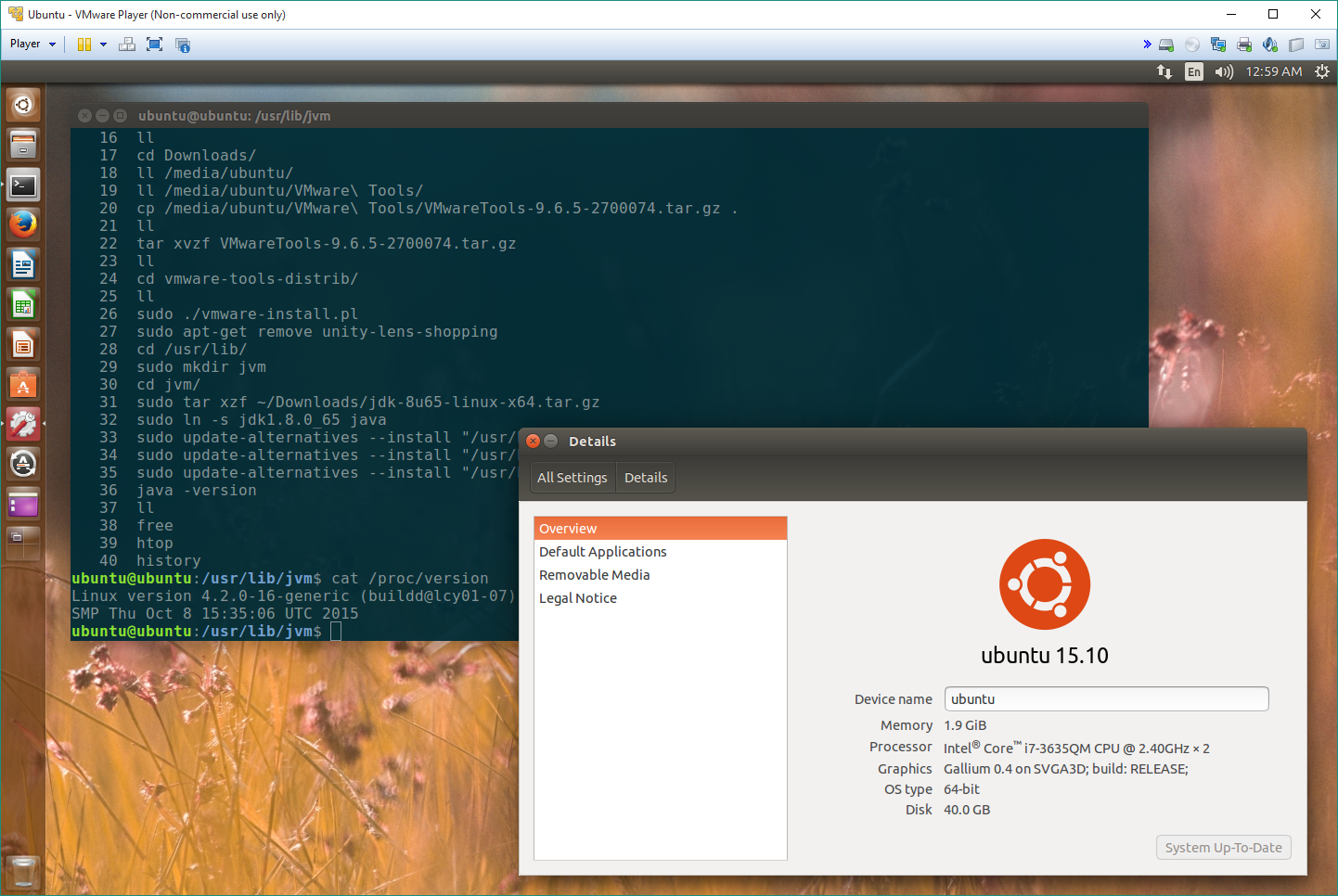Viewport: 1338px width, 896px height.
Task: Click the 'ubuntu 15.10' version text
Action: [x=1045, y=656]
